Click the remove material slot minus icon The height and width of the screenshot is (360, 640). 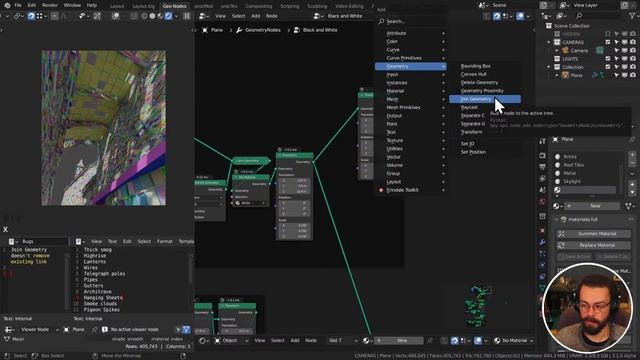pos(632,164)
